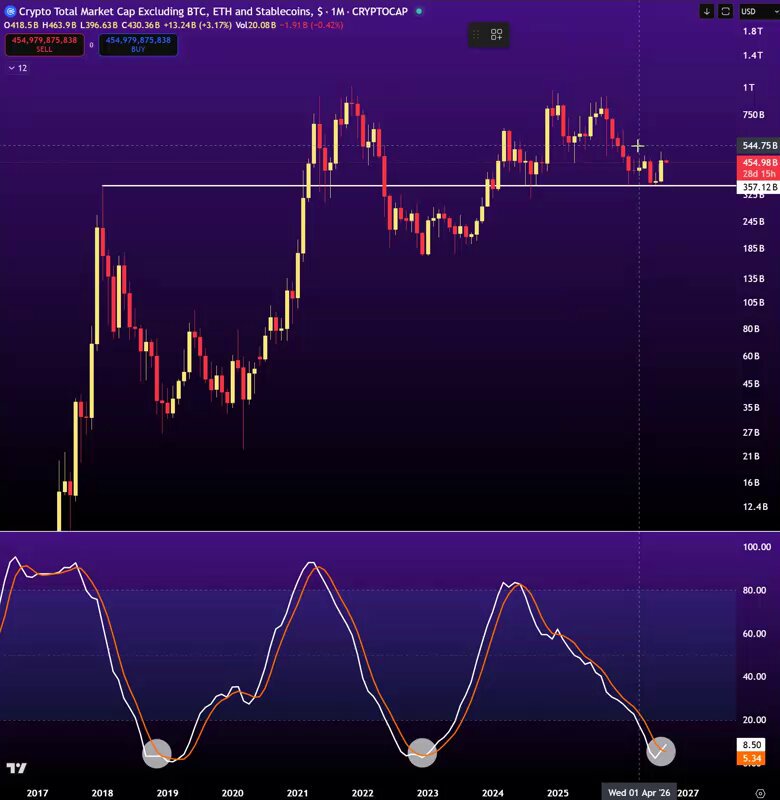The image size is (780, 800).
Task: Click the +13.24B (+3.17%) change text
Action: [197, 25]
